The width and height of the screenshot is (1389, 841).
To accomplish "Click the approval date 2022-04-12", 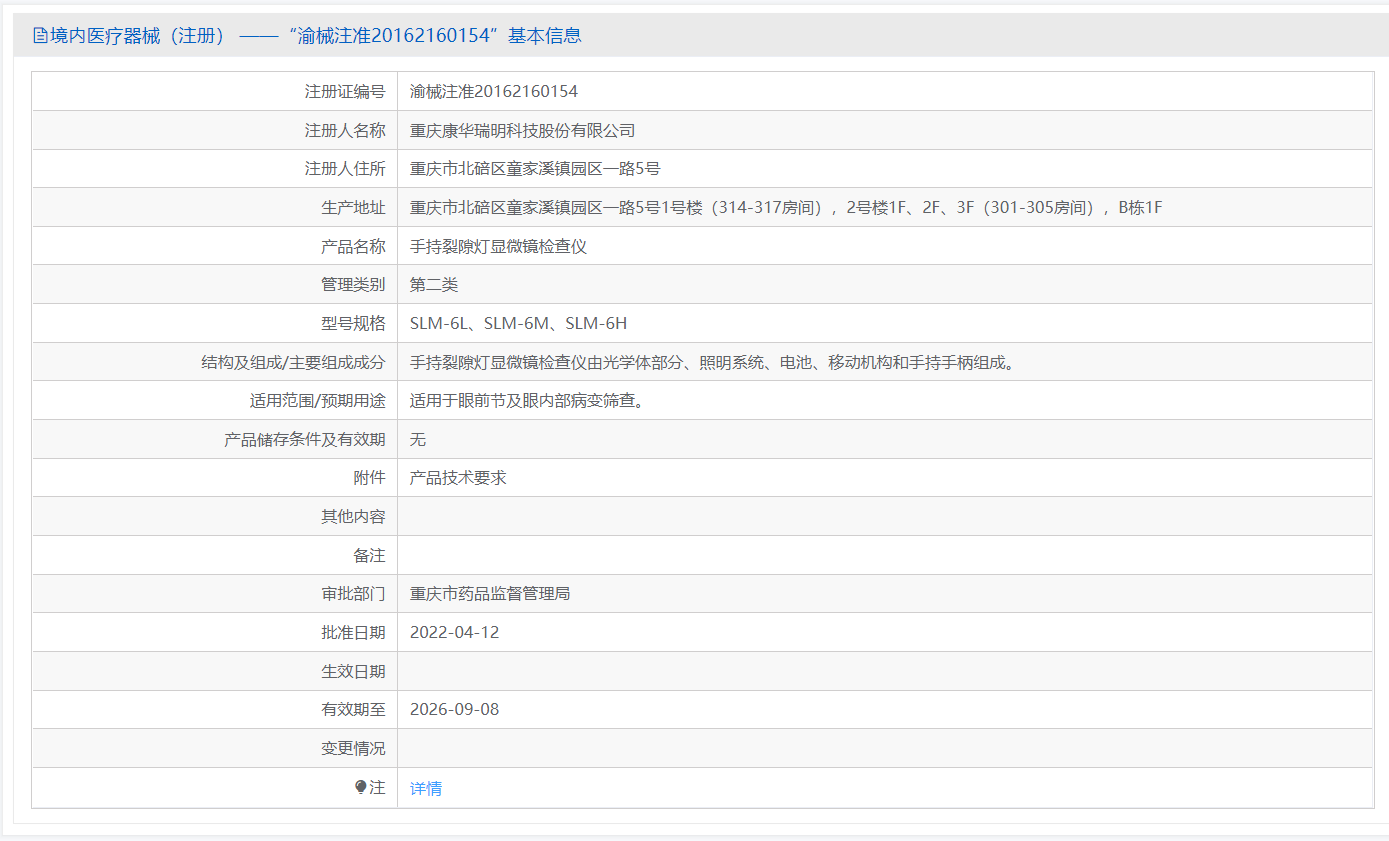I will tap(454, 632).
